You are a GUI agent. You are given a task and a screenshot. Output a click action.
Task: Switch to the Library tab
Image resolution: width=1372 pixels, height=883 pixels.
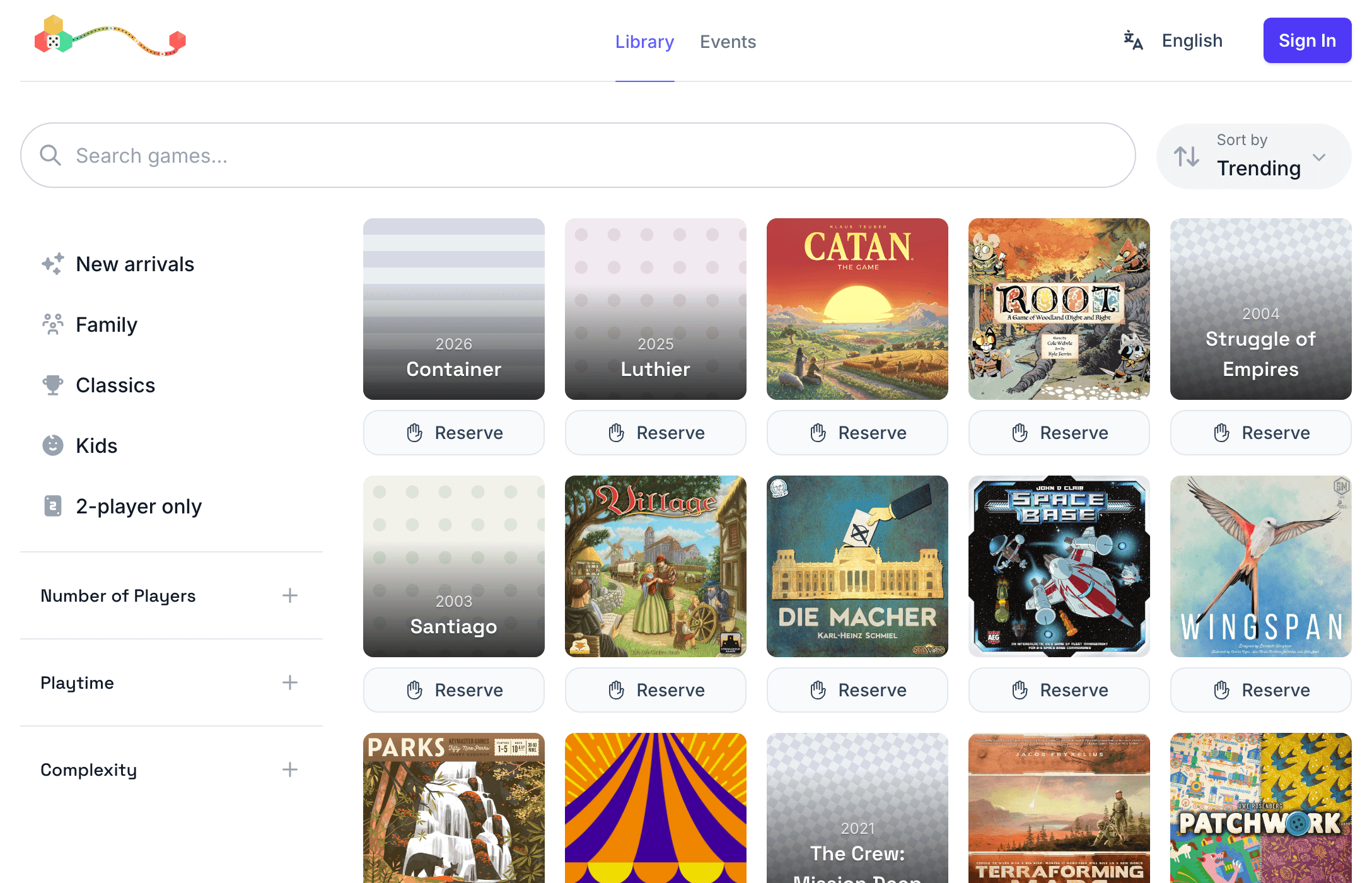pyautogui.click(x=644, y=42)
